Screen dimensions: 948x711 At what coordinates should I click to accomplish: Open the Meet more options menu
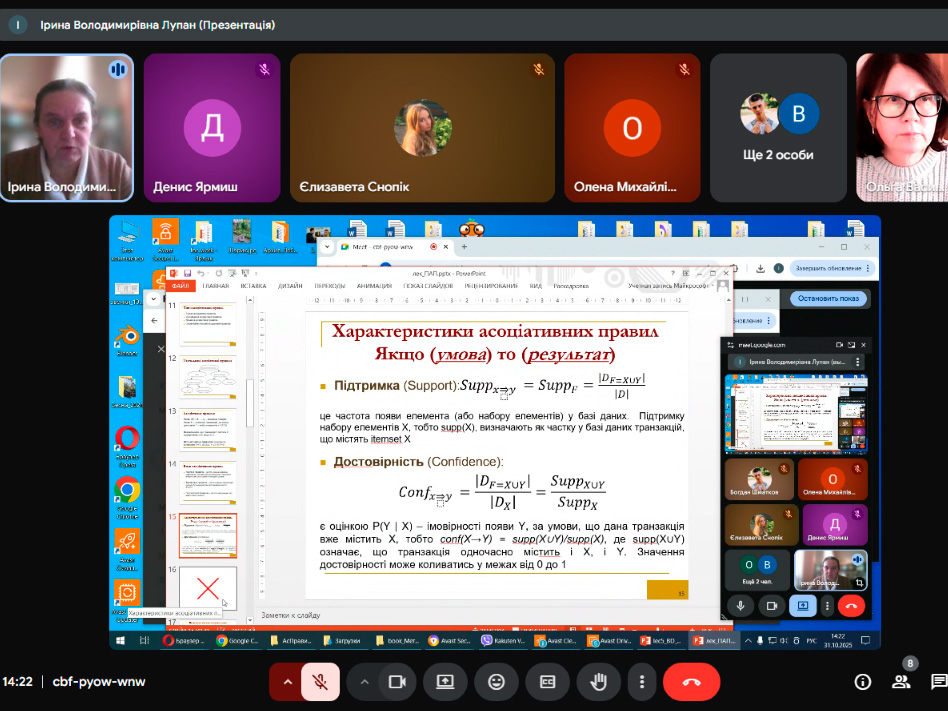pyautogui.click(x=640, y=682)
